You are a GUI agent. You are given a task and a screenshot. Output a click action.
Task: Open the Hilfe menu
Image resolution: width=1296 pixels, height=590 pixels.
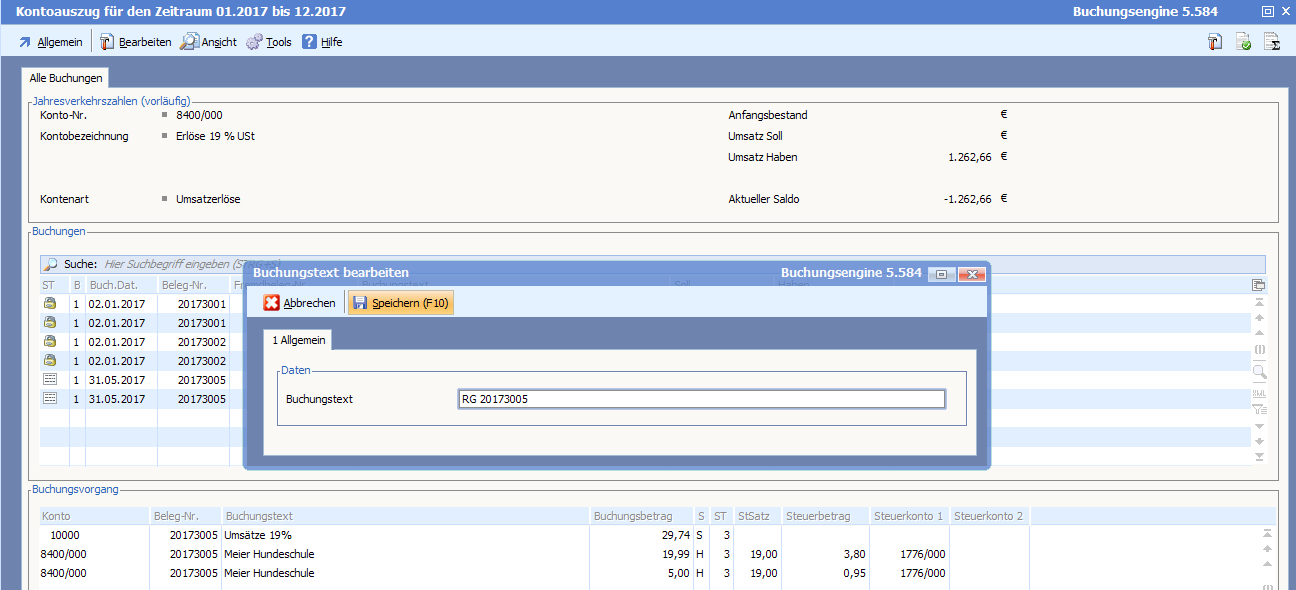322,42
